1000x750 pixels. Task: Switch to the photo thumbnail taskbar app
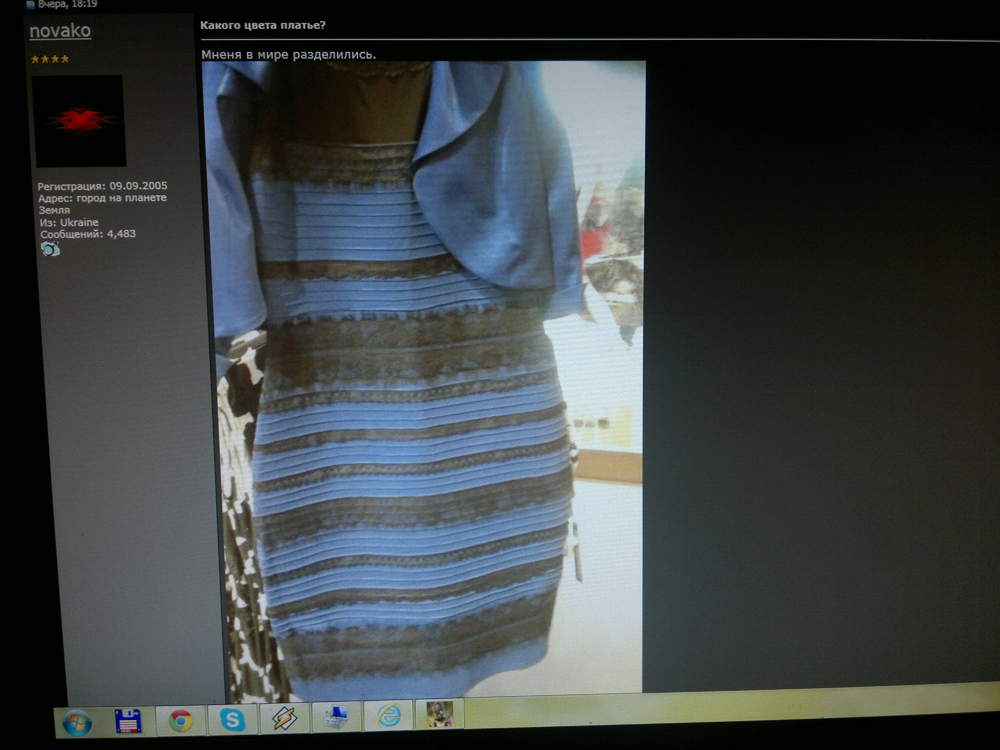click(x=440, y=714)
